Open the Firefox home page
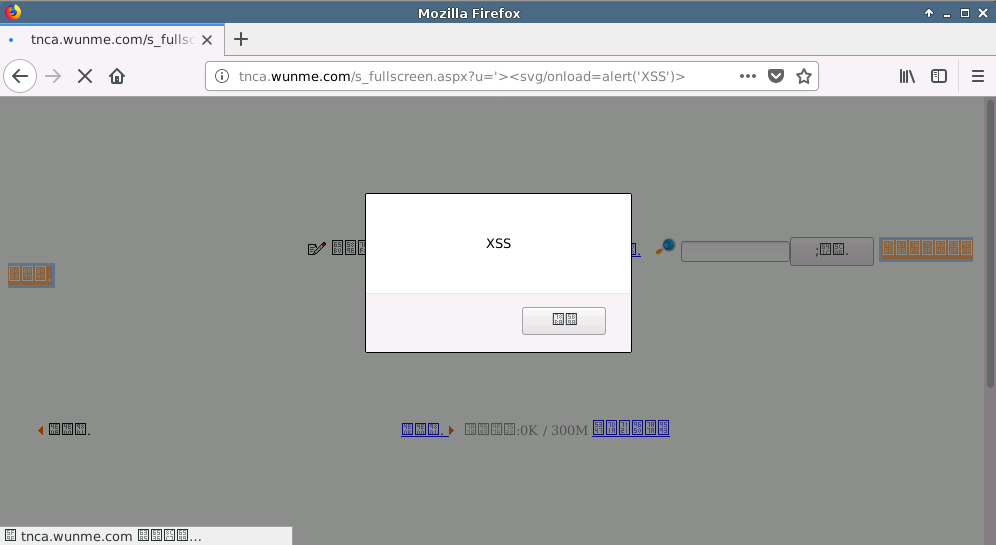 pyautogui.click(x=117, y=76)
